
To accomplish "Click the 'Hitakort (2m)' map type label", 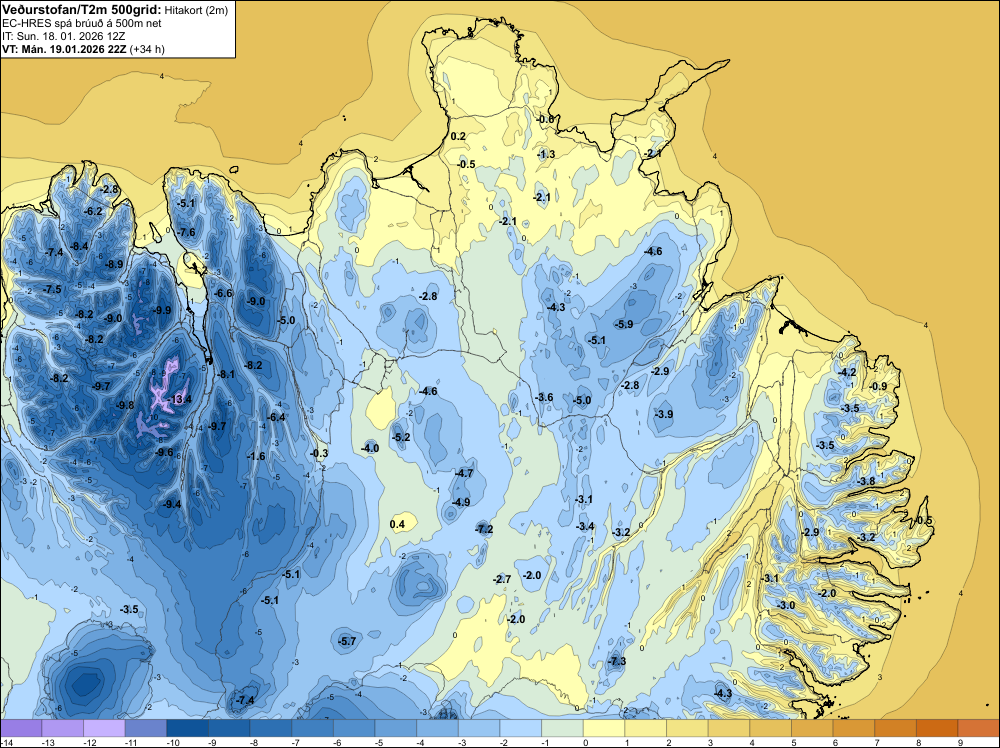I will (x=196, y=10).
